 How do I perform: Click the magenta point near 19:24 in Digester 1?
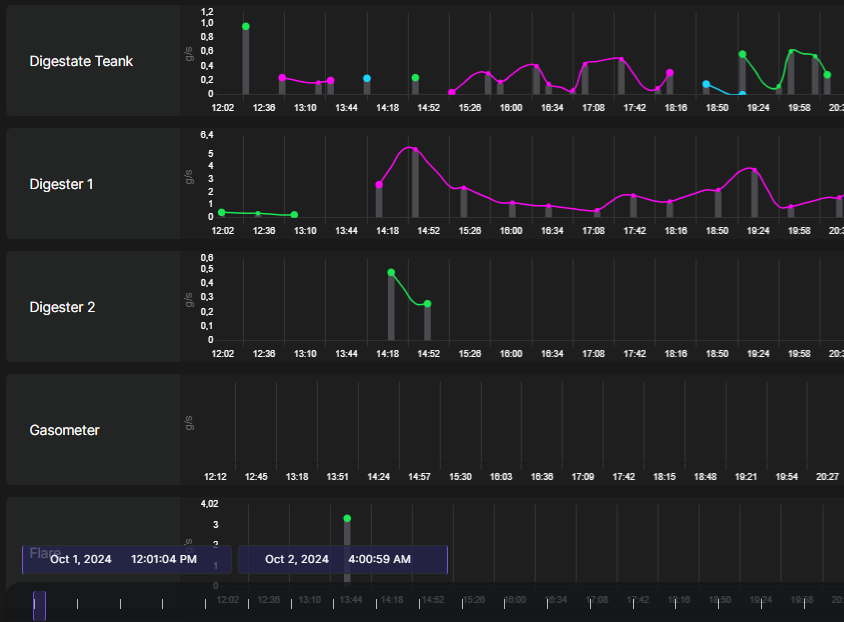(754, 171)
